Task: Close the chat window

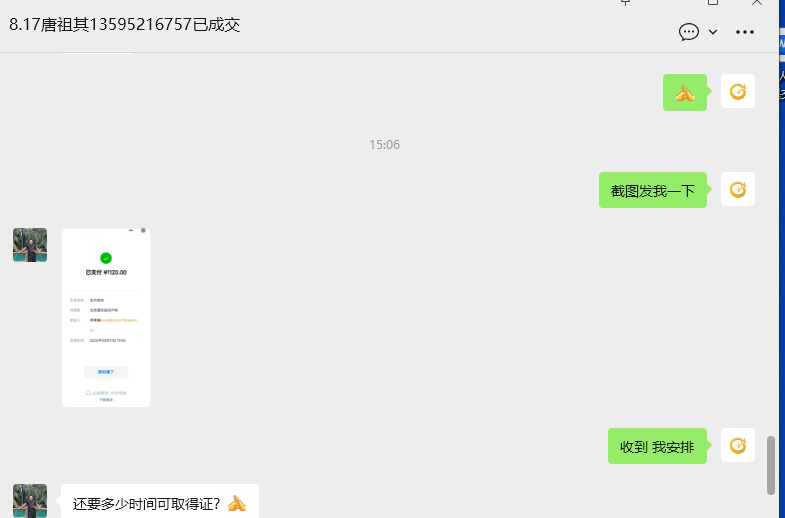Action: pyautogui.click(x=757, y=3)
